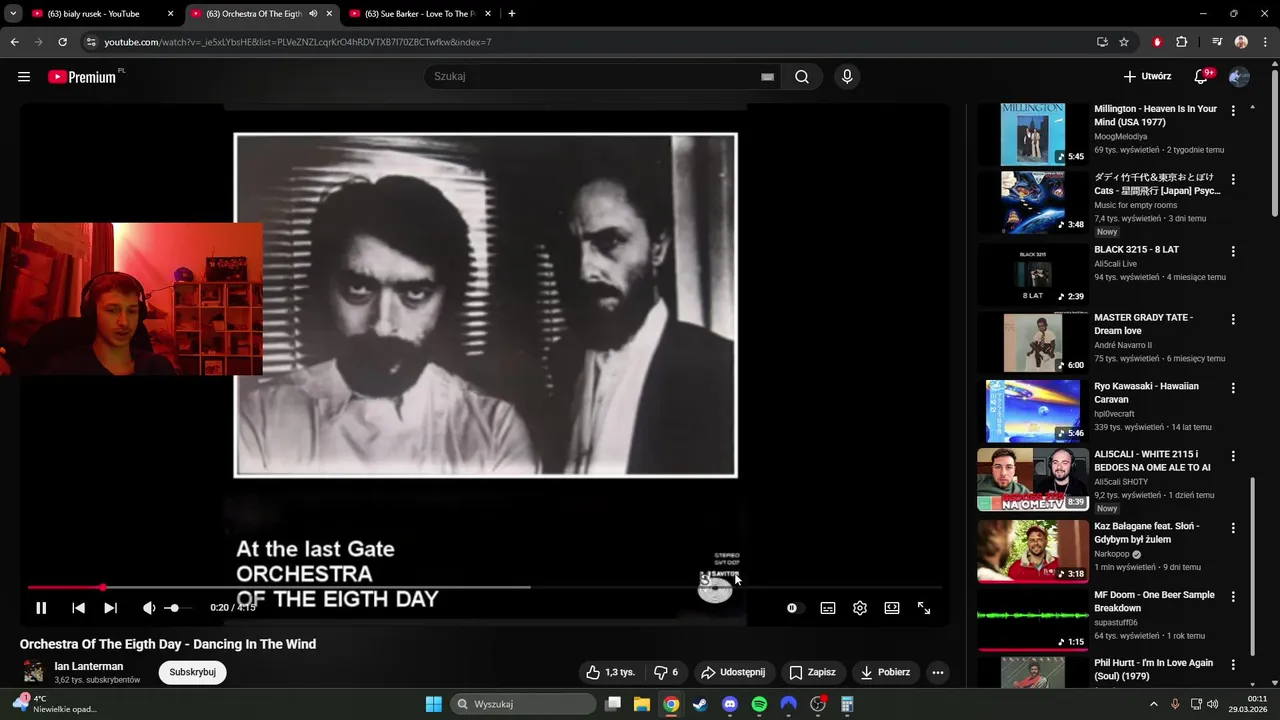Viewport: 1280px width, 720px height.
Task: Open the on-screen keyboard icon in search
Action: coord(767,77)
